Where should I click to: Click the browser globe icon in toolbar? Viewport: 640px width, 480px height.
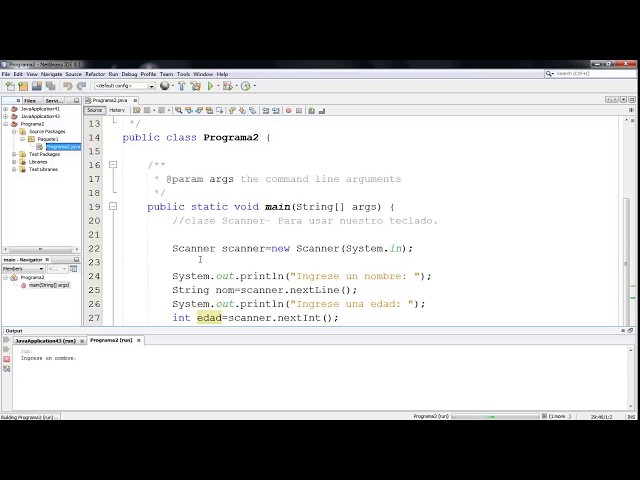(164, 86)
